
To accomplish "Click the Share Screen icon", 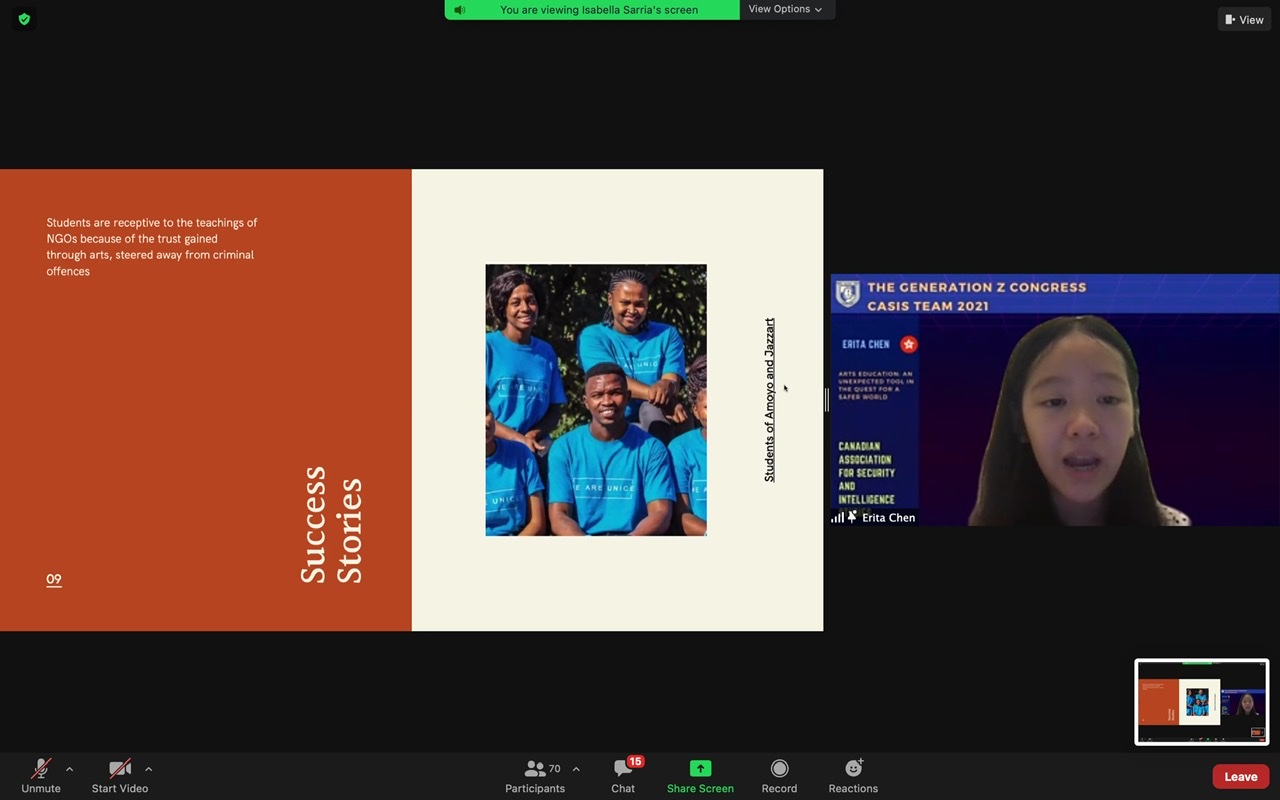I will 700,768.
